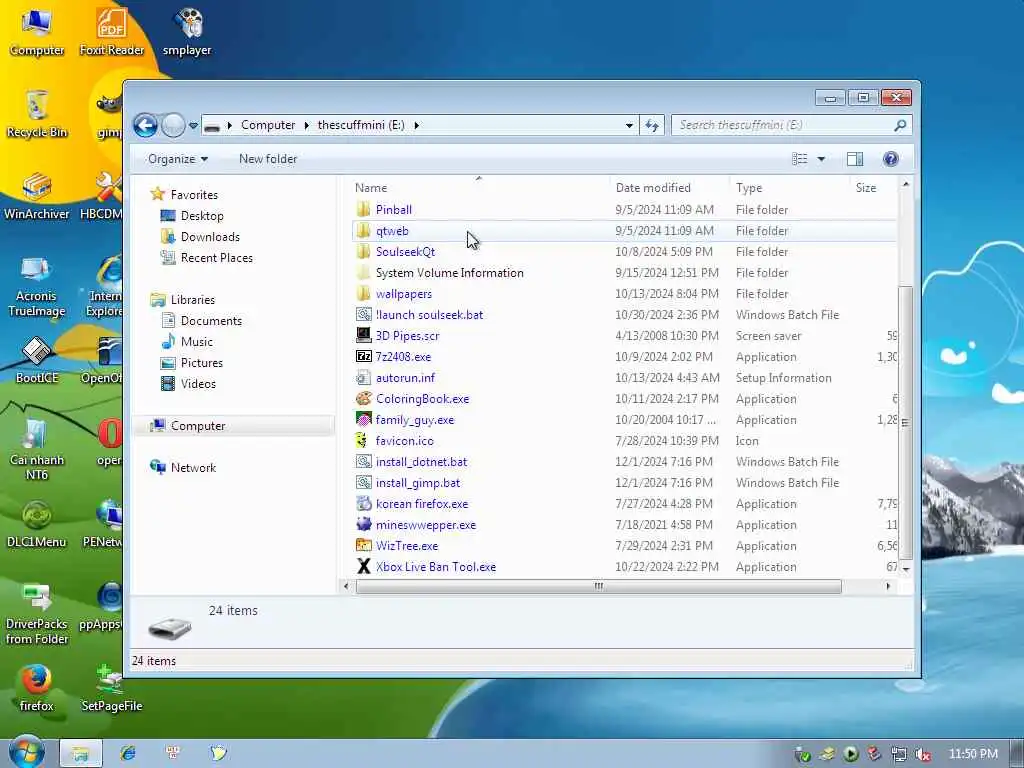Toggle the preview pane button
This screenshot has width=1024, height=768.
(855, 159)
